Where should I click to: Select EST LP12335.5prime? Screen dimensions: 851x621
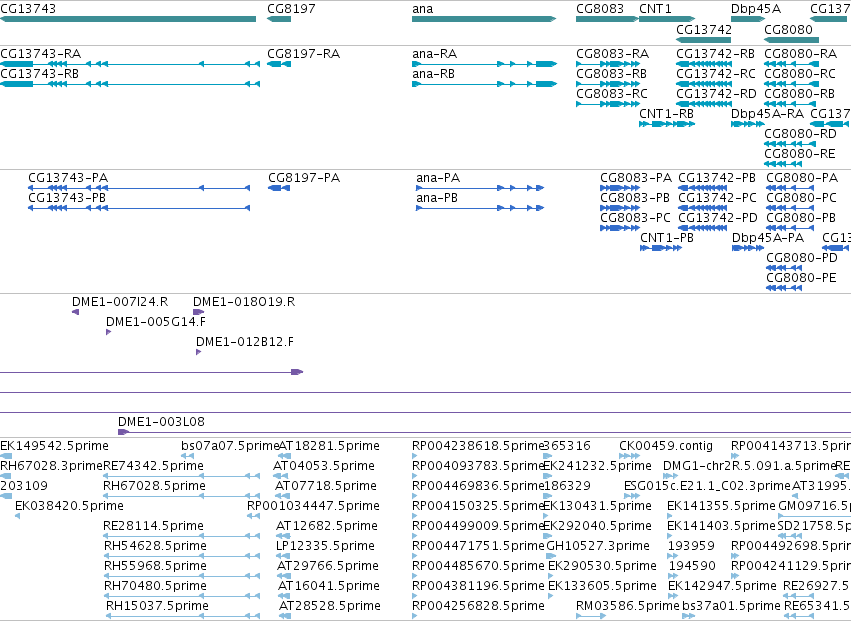(x=283, y=556)
